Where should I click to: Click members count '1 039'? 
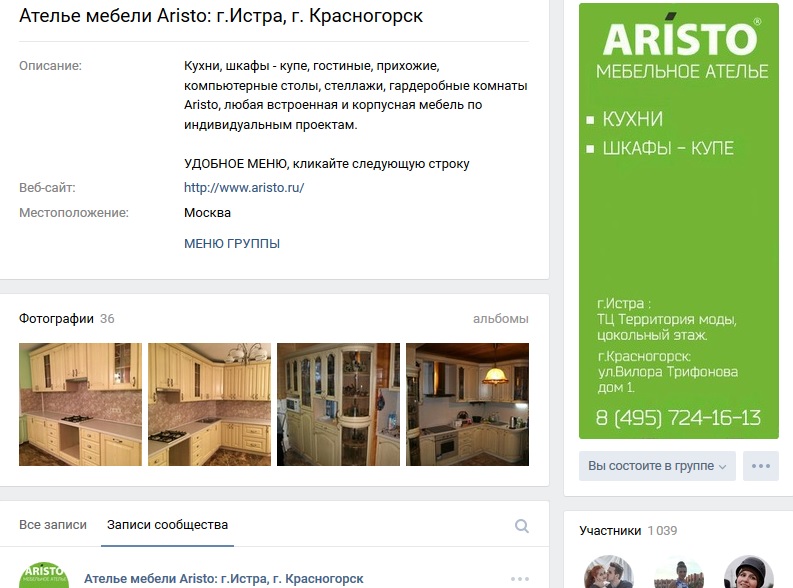663,531
